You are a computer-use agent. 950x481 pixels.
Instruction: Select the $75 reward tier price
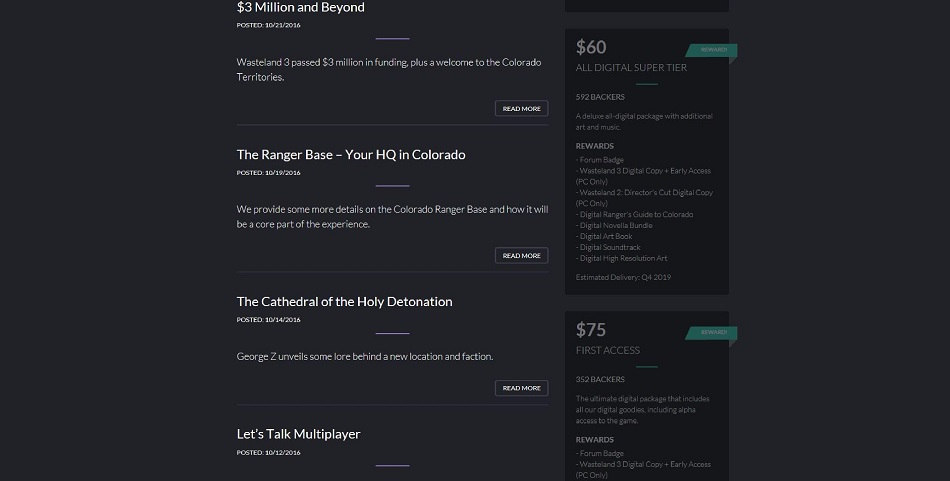(591, 330)
